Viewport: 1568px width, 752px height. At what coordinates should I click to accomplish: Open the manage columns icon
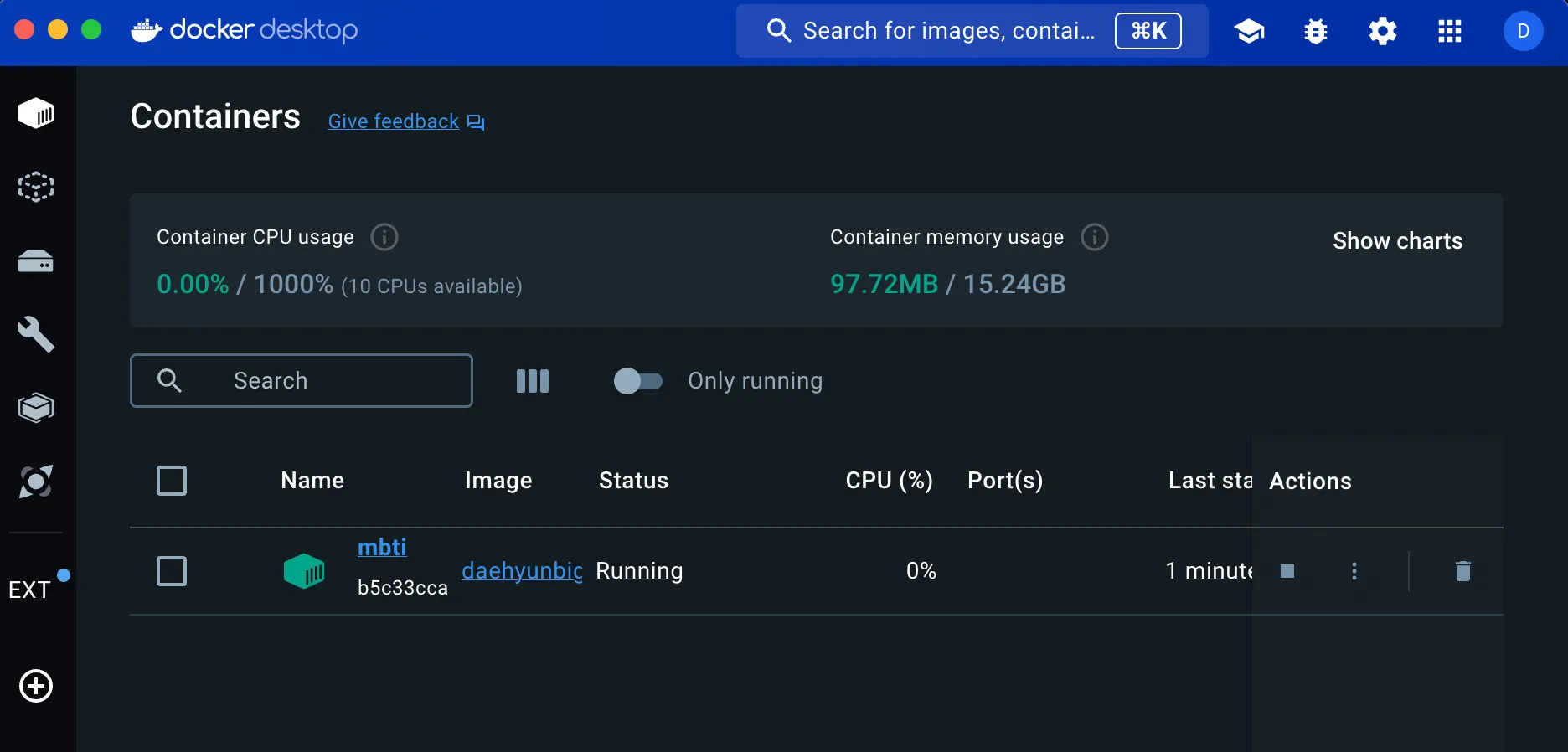tap(533, 381)
